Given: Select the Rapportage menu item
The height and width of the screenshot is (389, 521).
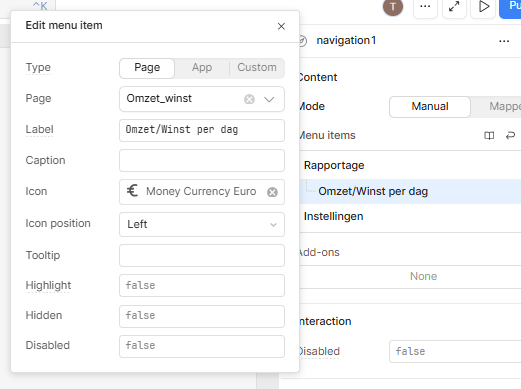Looking at the screenshot, I should tap(411, 165).
